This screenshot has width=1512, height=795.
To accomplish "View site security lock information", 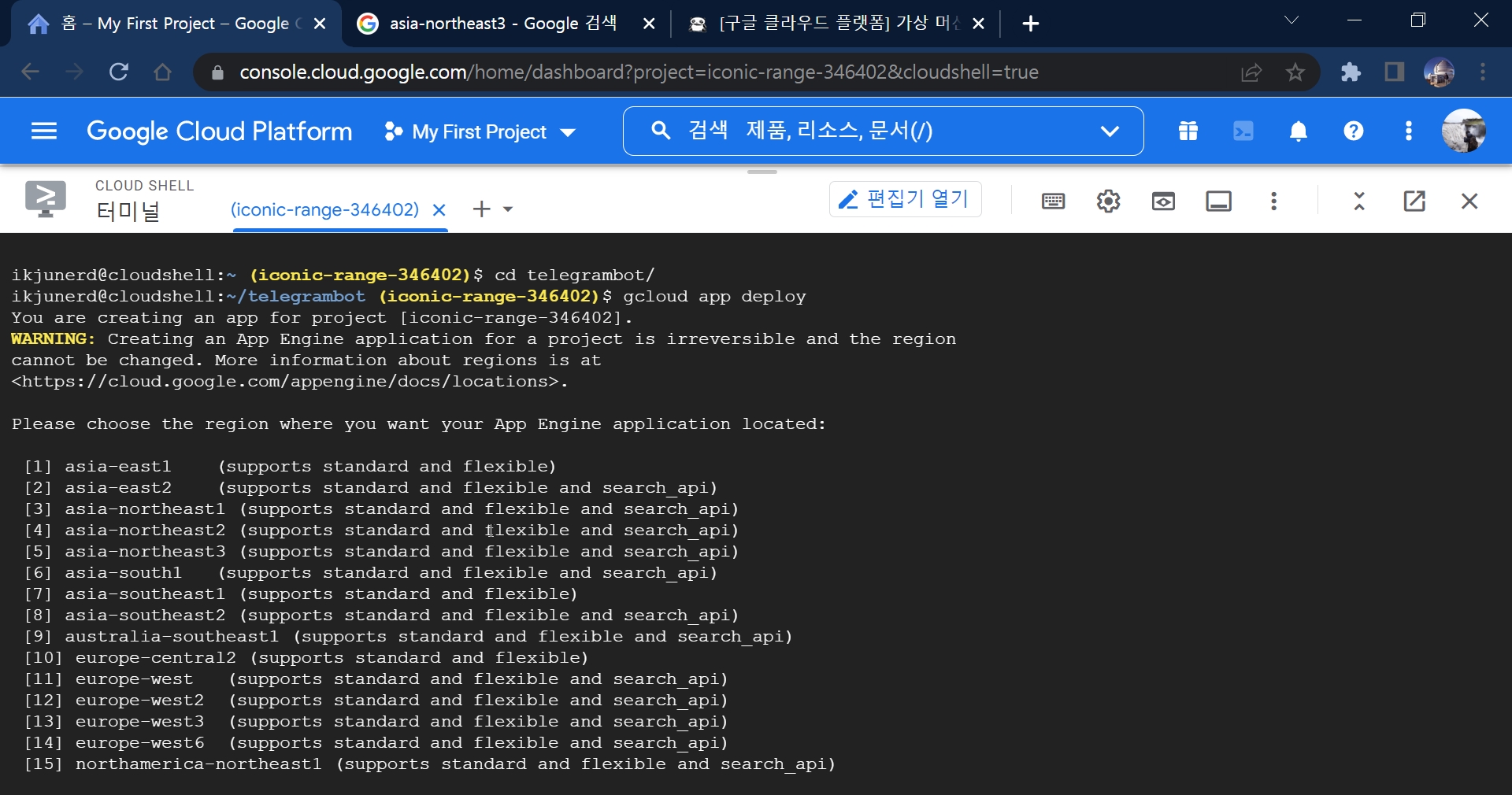I will [218, 72].
